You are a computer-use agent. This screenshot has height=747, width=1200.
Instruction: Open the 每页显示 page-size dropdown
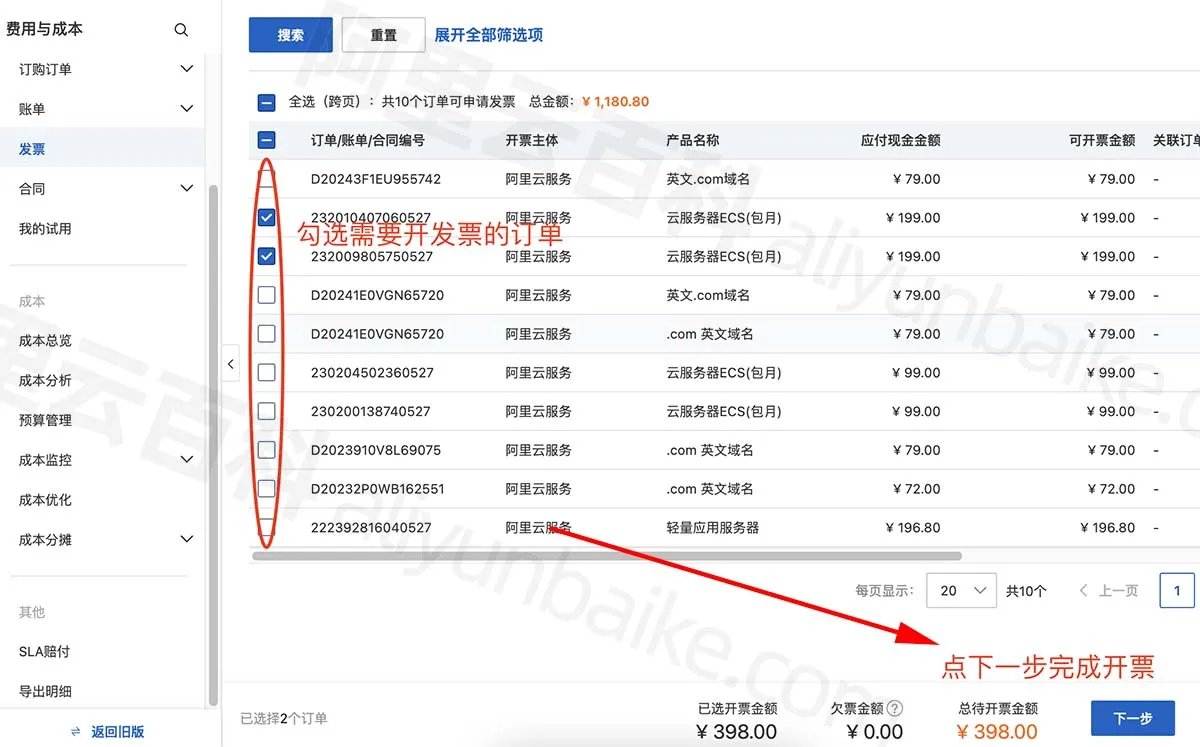click(x=960, y=590)
